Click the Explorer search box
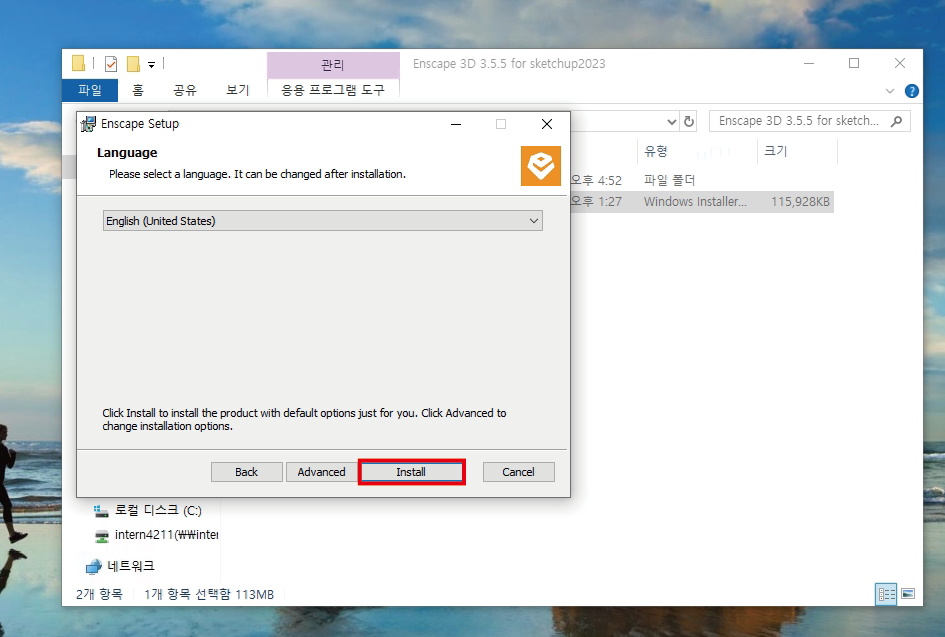The height and width of the screenshot is (637, 945). coord(809,121)
